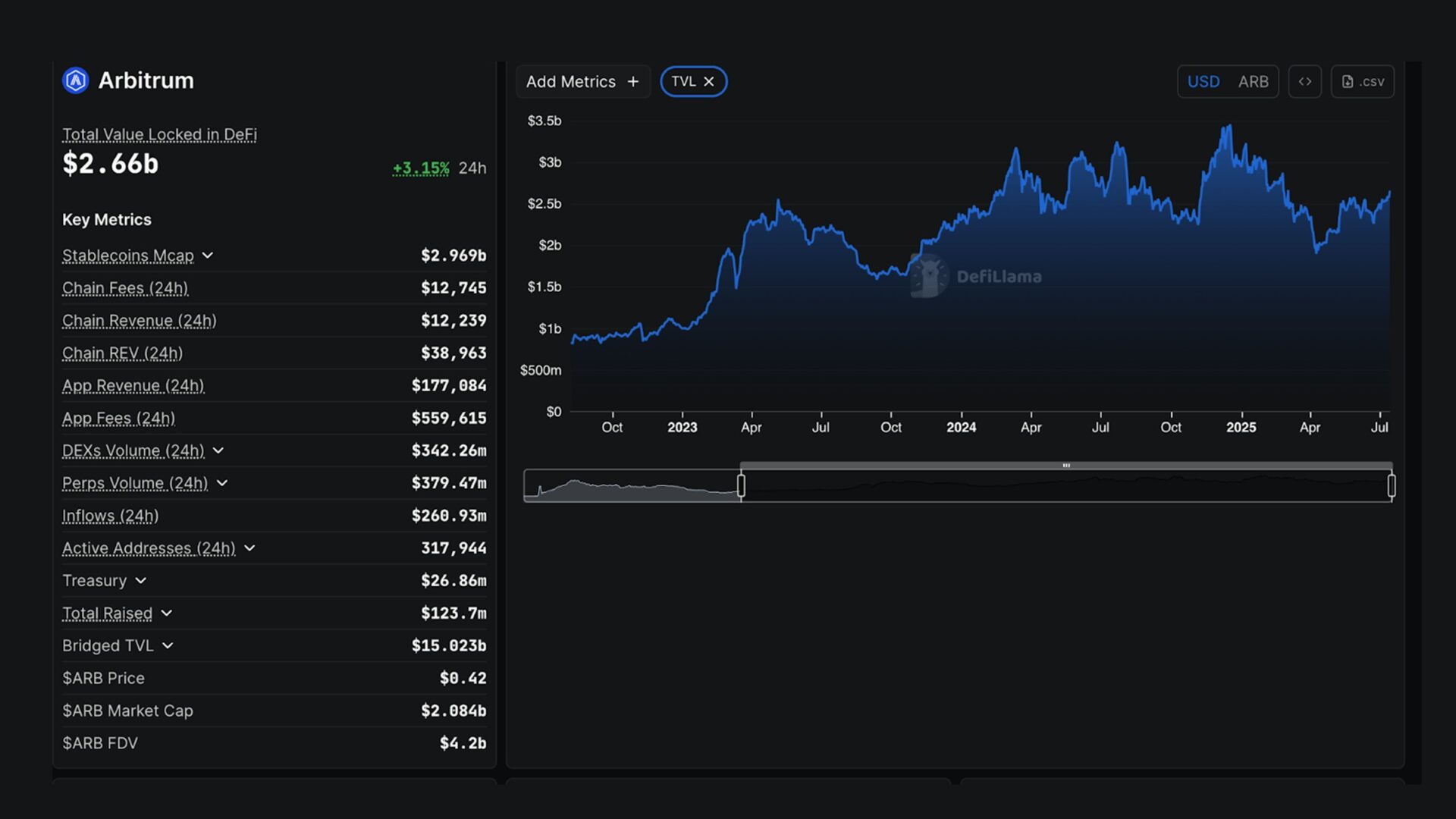The width and height of the screenshot is (1456, 819).
Task: Click the plus icon in Add Metrics
Action: (633, 82)
